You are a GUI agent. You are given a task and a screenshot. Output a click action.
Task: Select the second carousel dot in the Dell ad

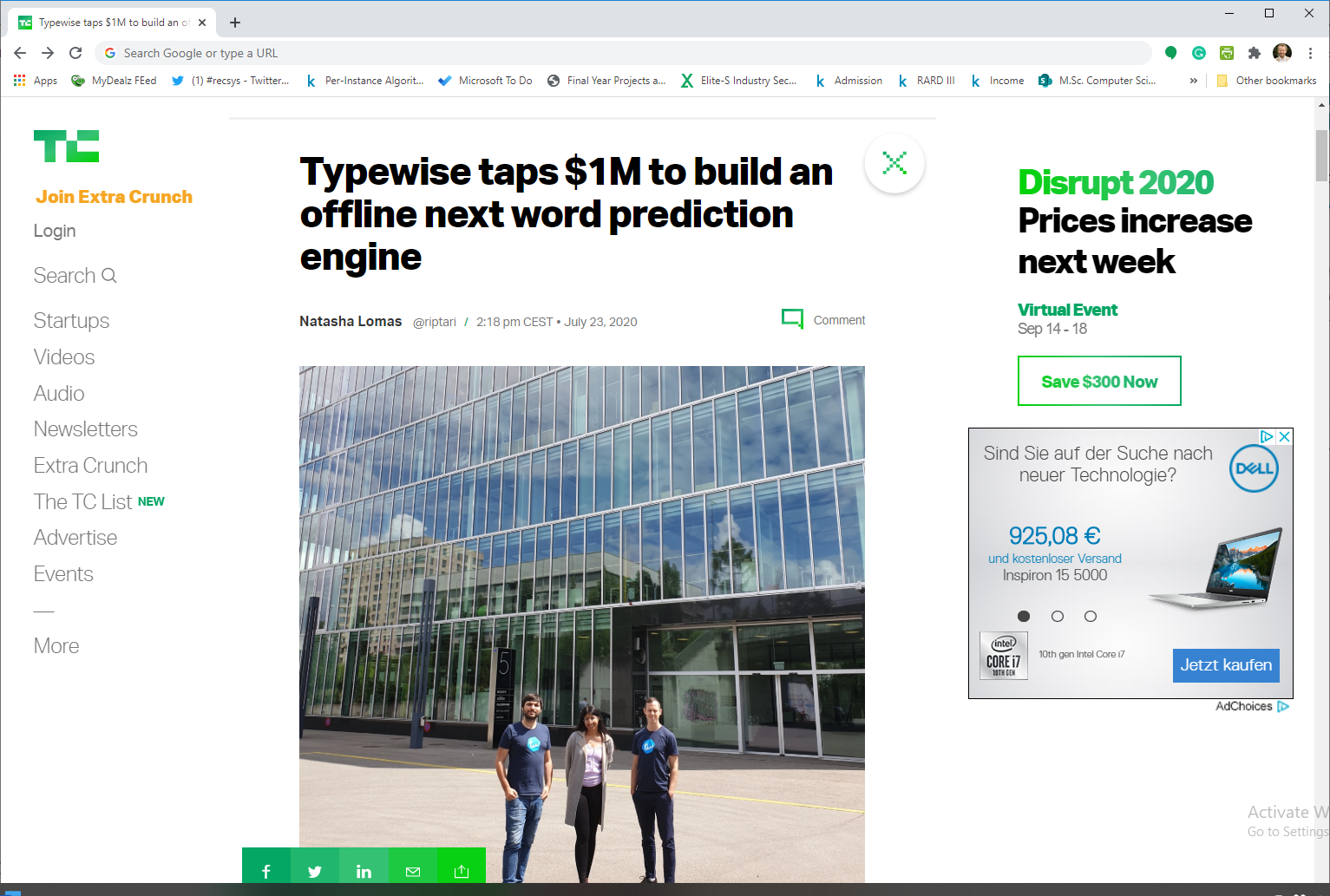(1057, 616)
